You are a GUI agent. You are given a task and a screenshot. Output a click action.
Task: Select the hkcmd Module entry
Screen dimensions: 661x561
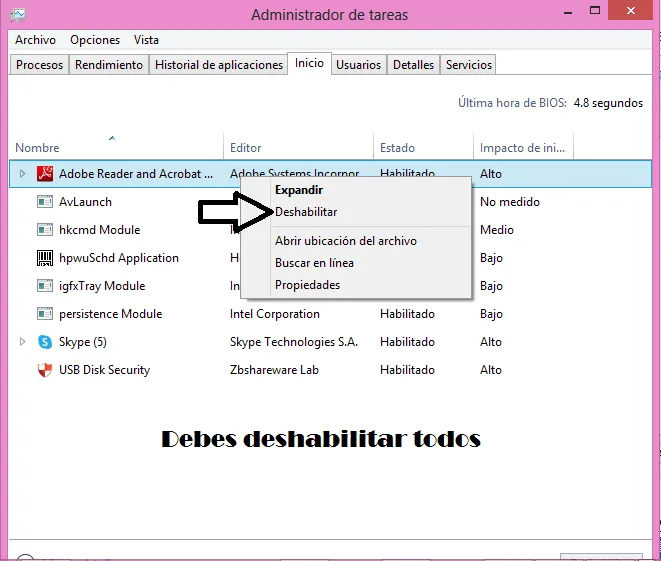coord(99,230)
